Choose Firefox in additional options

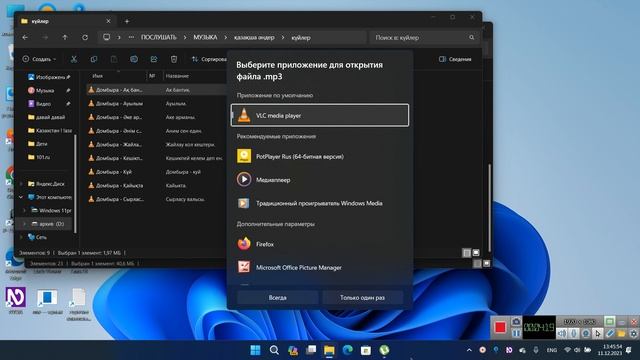[x=320, y=244]
